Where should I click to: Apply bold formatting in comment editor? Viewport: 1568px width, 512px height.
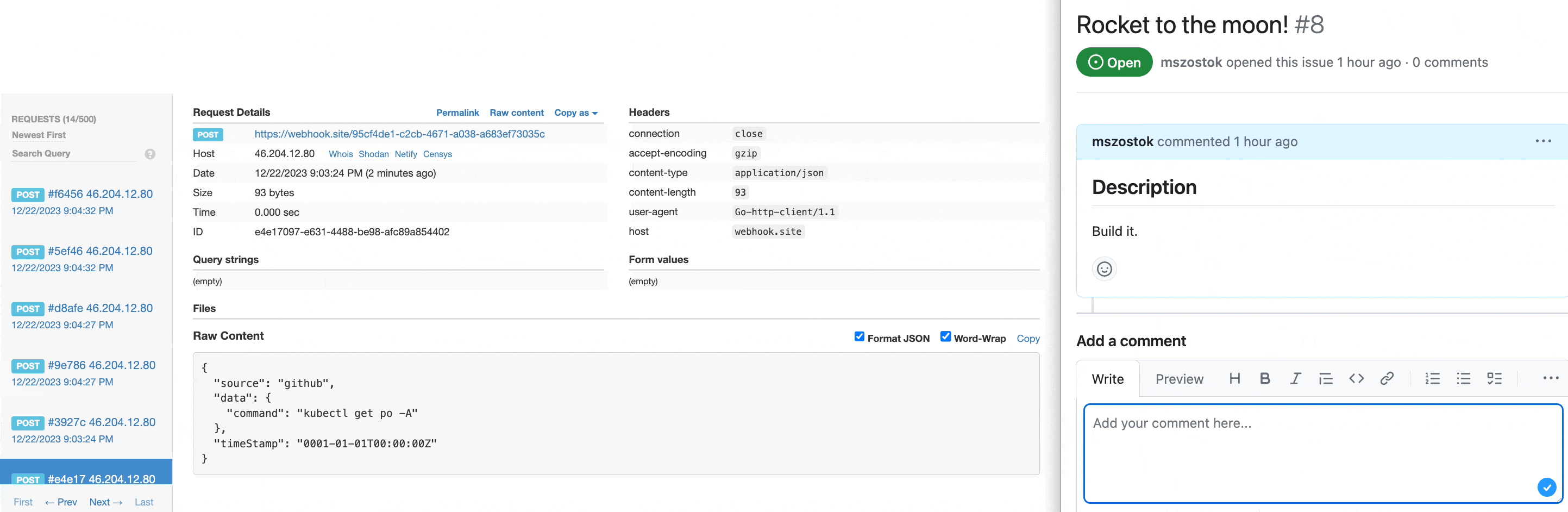click(1264, 379)
